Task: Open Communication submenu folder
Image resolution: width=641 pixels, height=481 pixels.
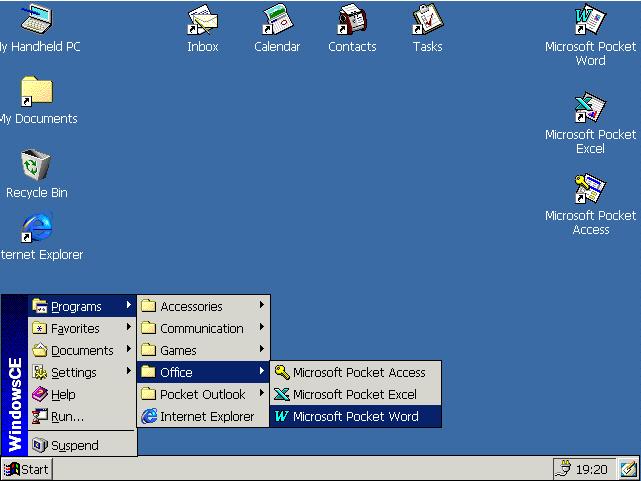Action: 203,328
